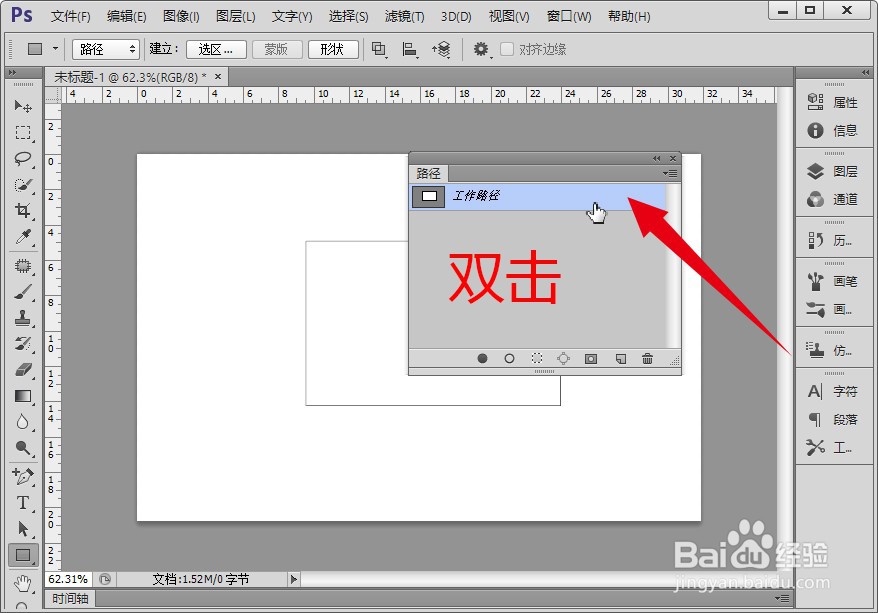Open path alignment icon in options bar
The width and height of the screenshot is (878, 613).
coord(410,49)
